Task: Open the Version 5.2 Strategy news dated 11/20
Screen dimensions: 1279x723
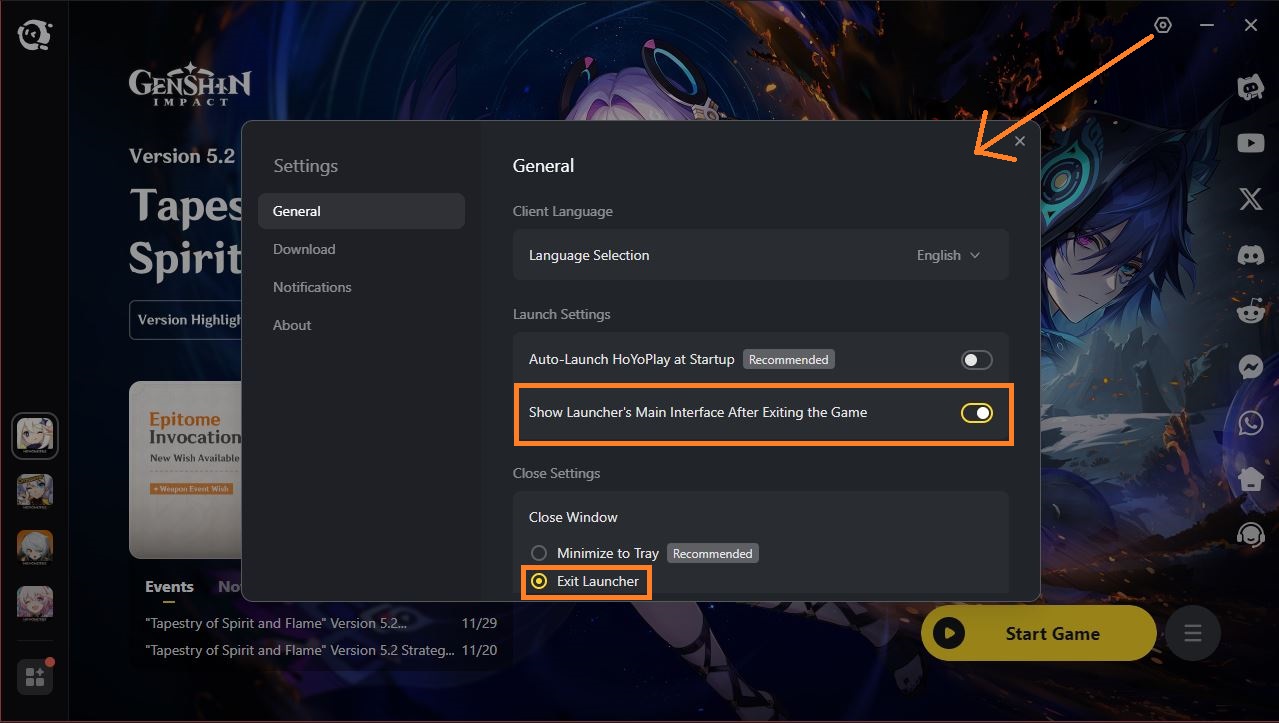Action: pyautogui.click(x=320, y=650)
